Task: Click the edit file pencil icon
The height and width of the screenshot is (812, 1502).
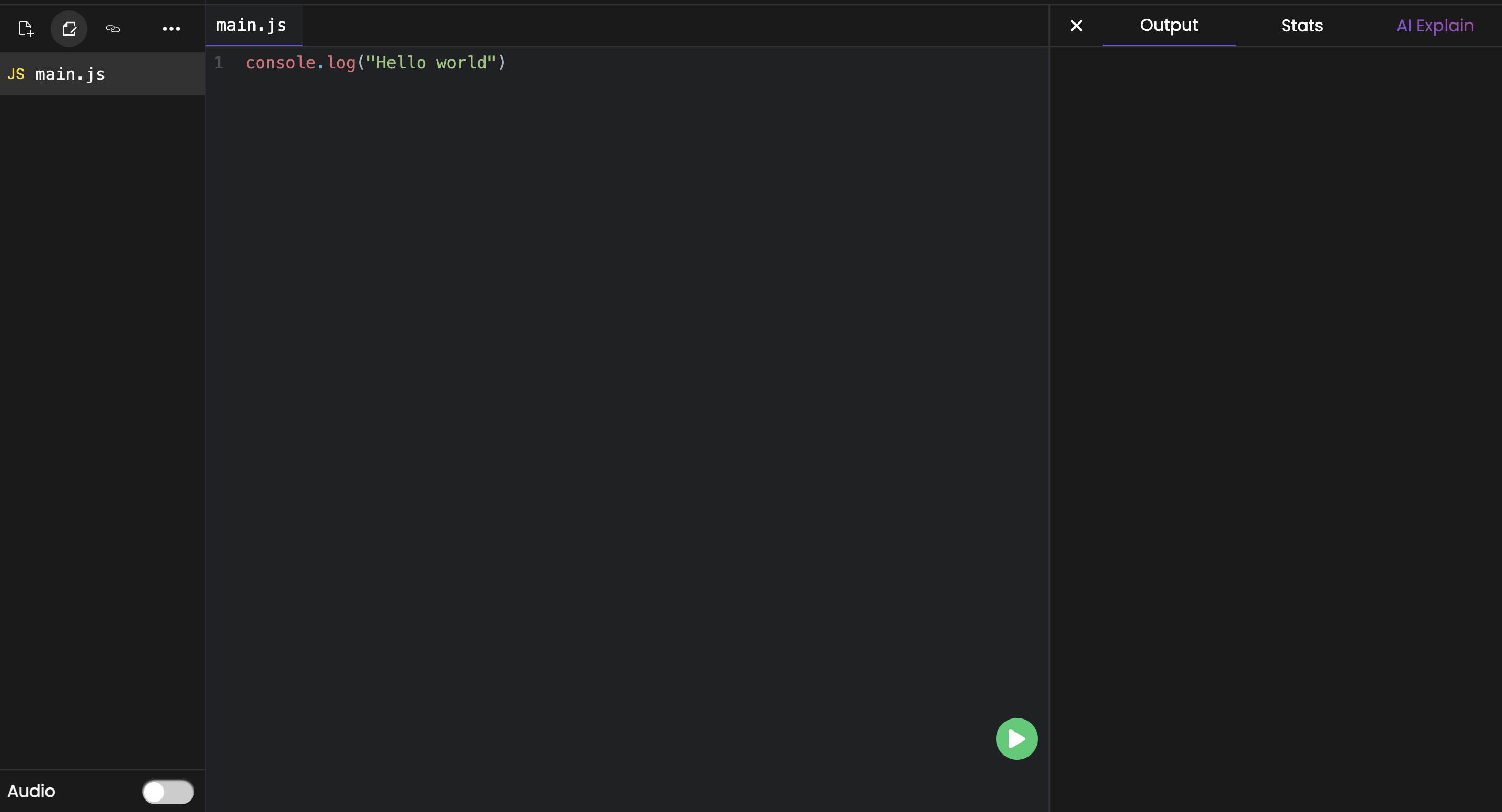Action: click(69, 29)
